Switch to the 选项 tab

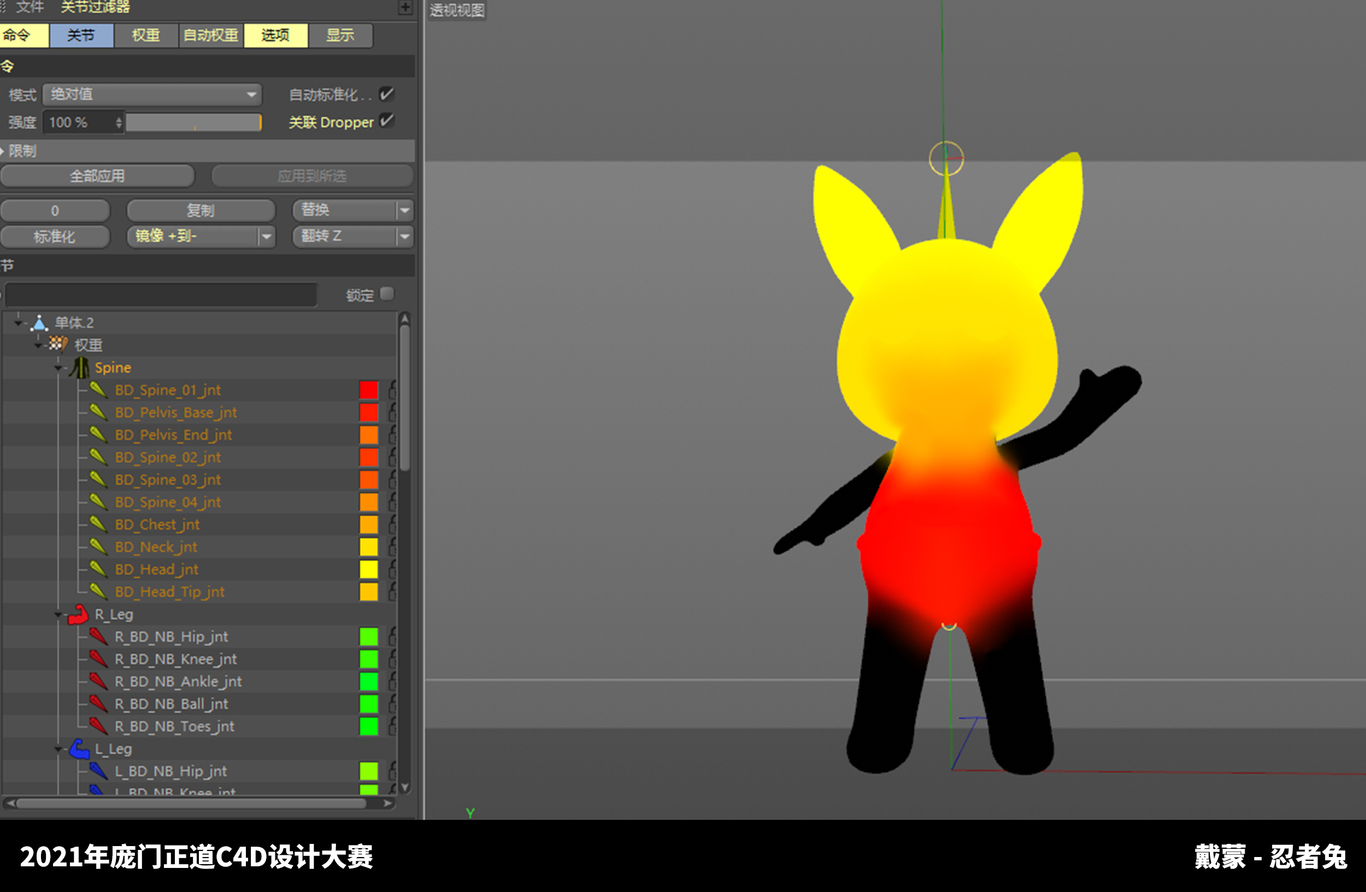pos(275,35)
